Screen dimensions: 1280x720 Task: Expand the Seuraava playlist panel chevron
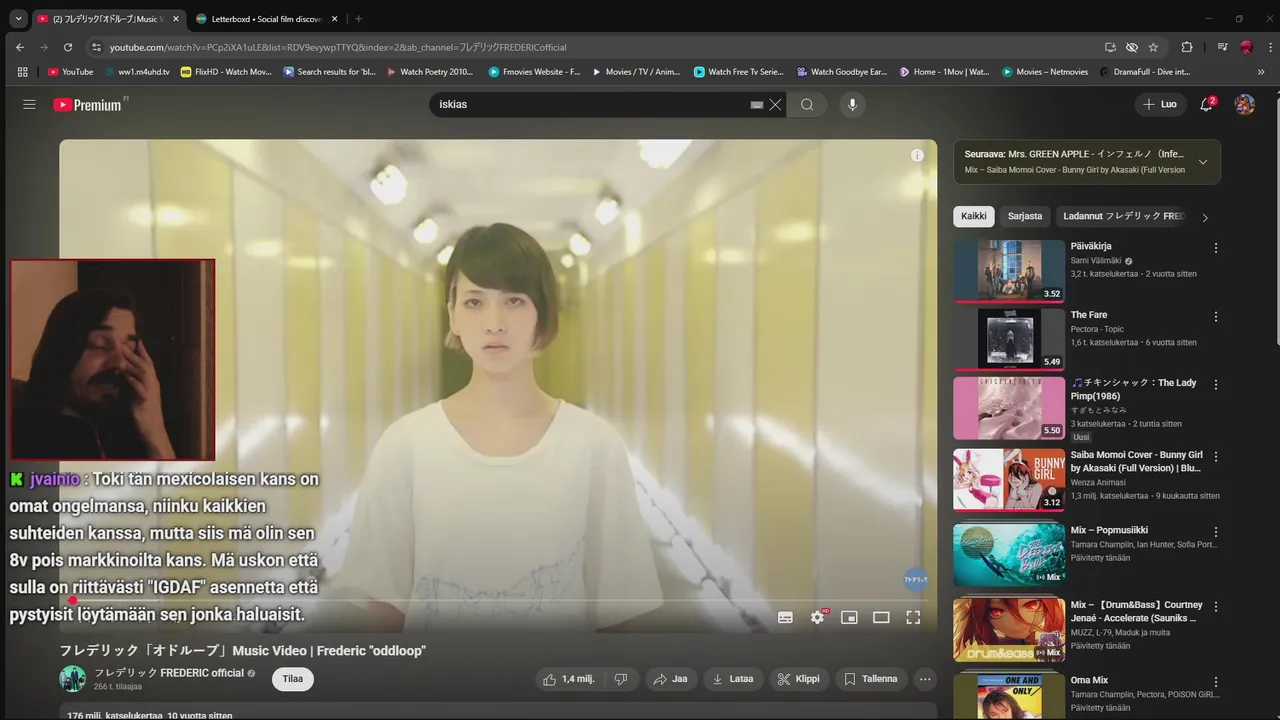(x=1202, y=162)
